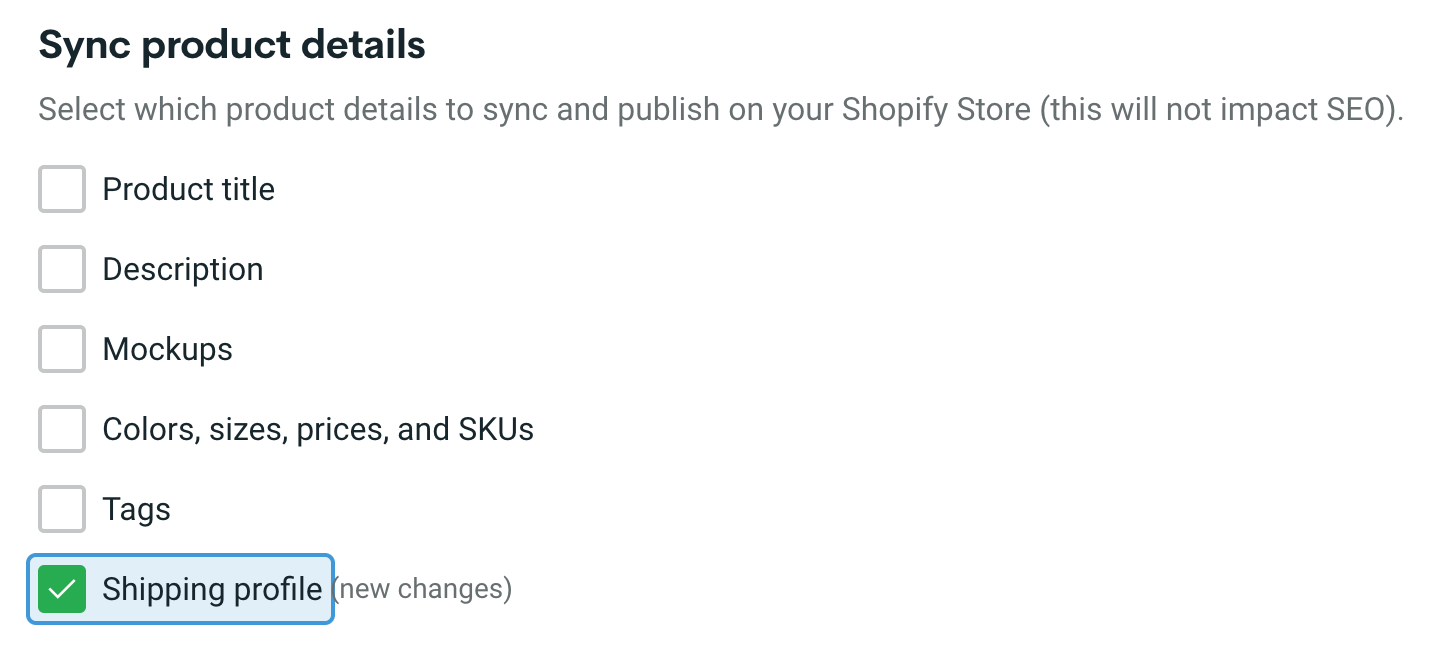The image size is (1446, 659).
Task: Click the Product title label
Action: tap(188, 189)
